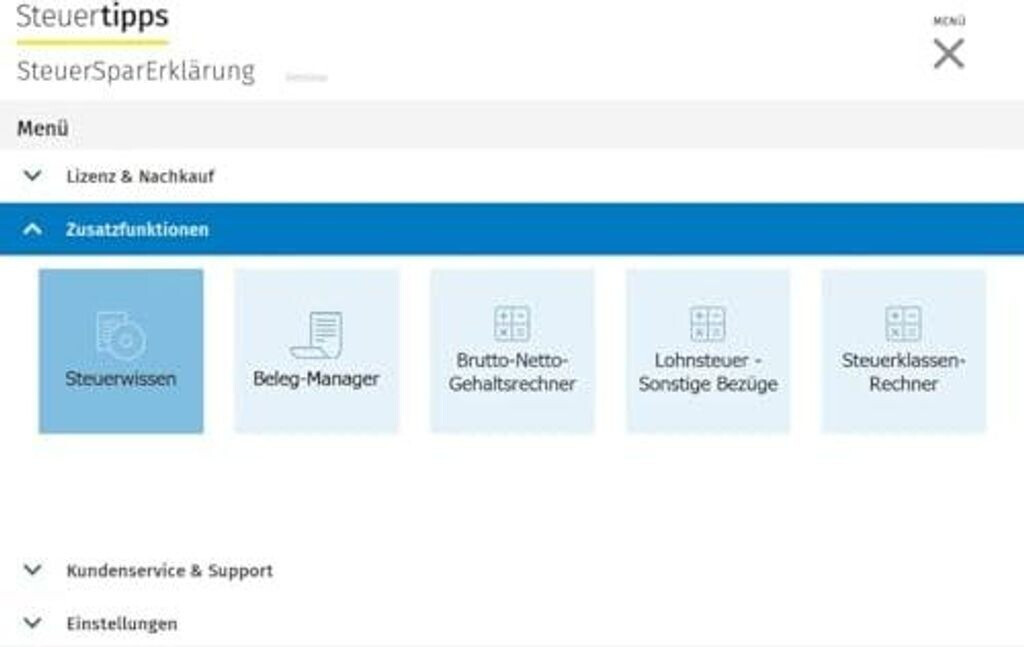1024x647 pixels.
Task: Click the Beleg-Manager receipt icon
Action: pos(316,335)
